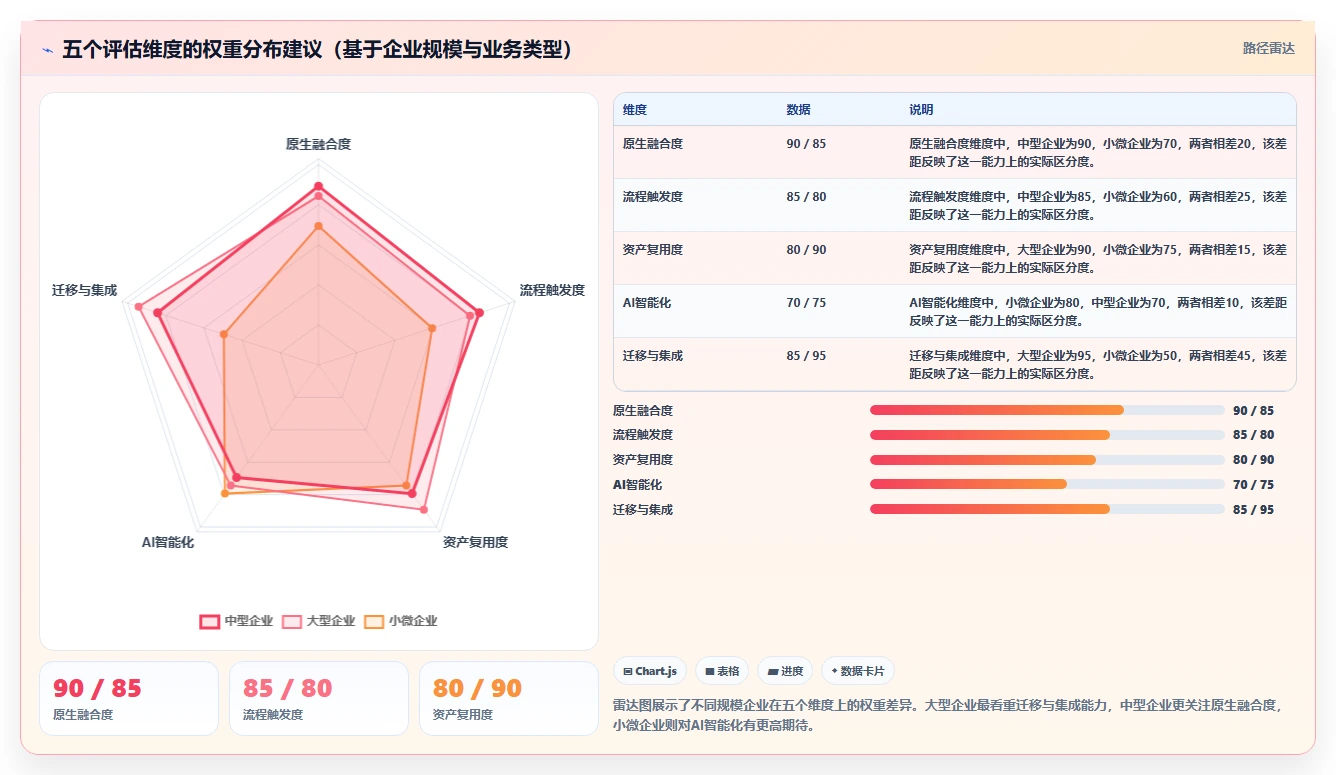Screen dimensions: 1336x775
Task: Click the page title 五个评估维度的权重分布建议
Action: tap(316, 49)
